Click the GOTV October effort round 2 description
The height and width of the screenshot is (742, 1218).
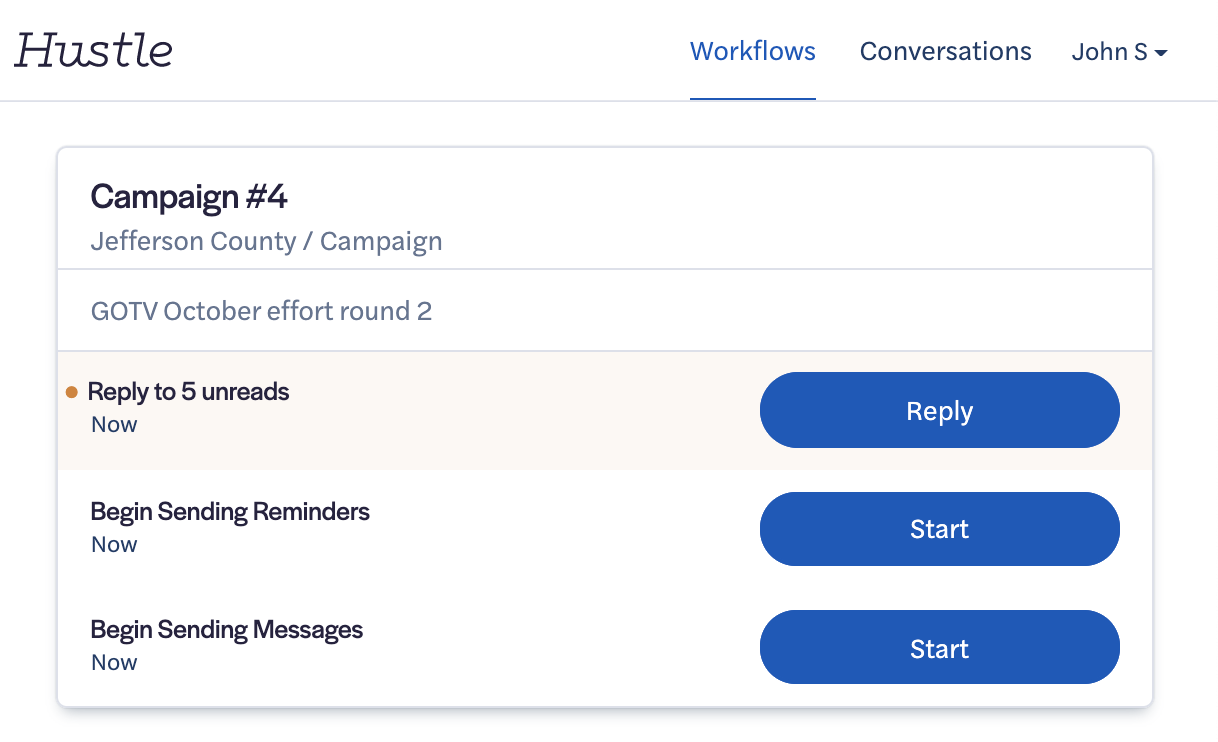[x=261, y=311]
